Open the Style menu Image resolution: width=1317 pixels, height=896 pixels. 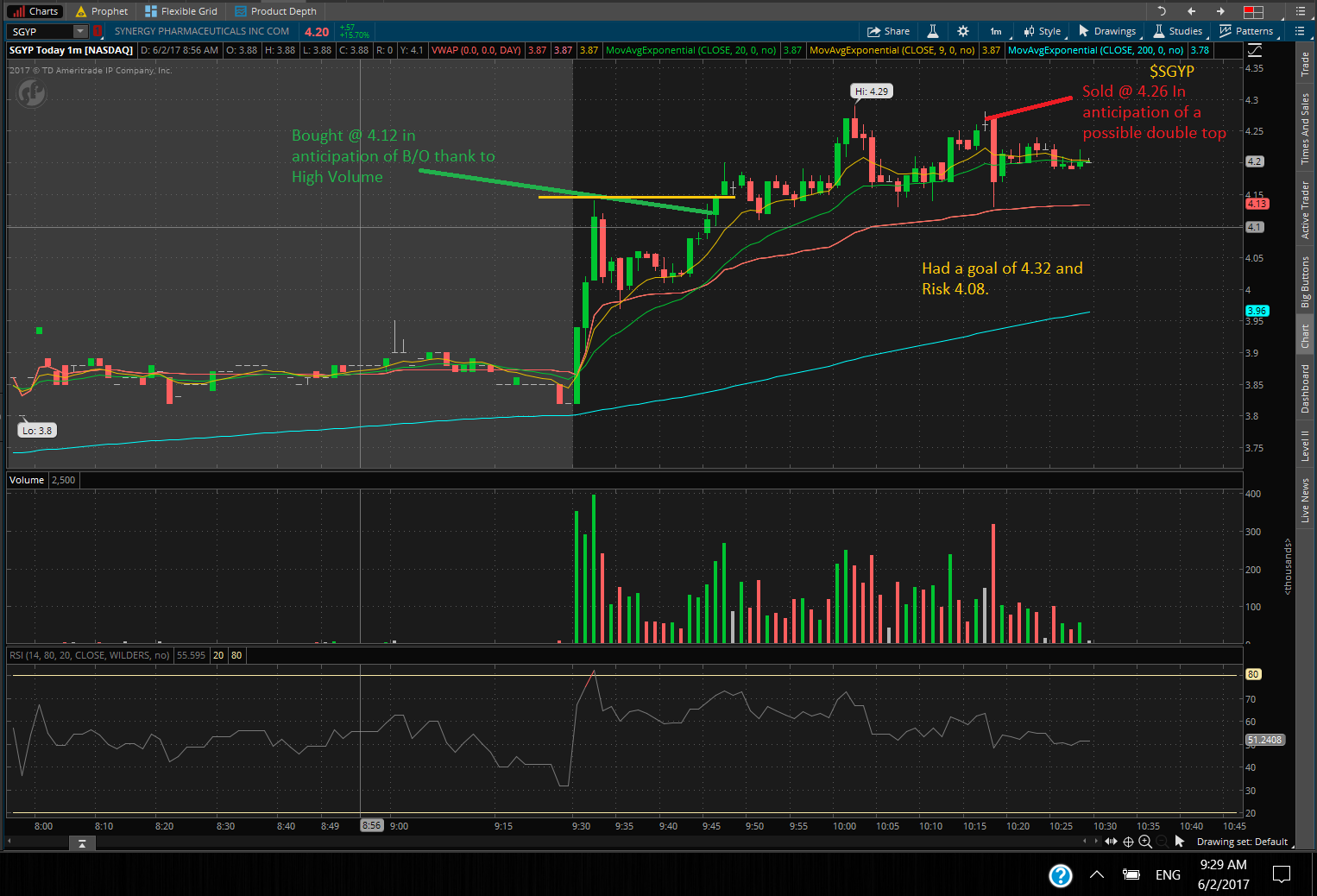coord(1043,31)
